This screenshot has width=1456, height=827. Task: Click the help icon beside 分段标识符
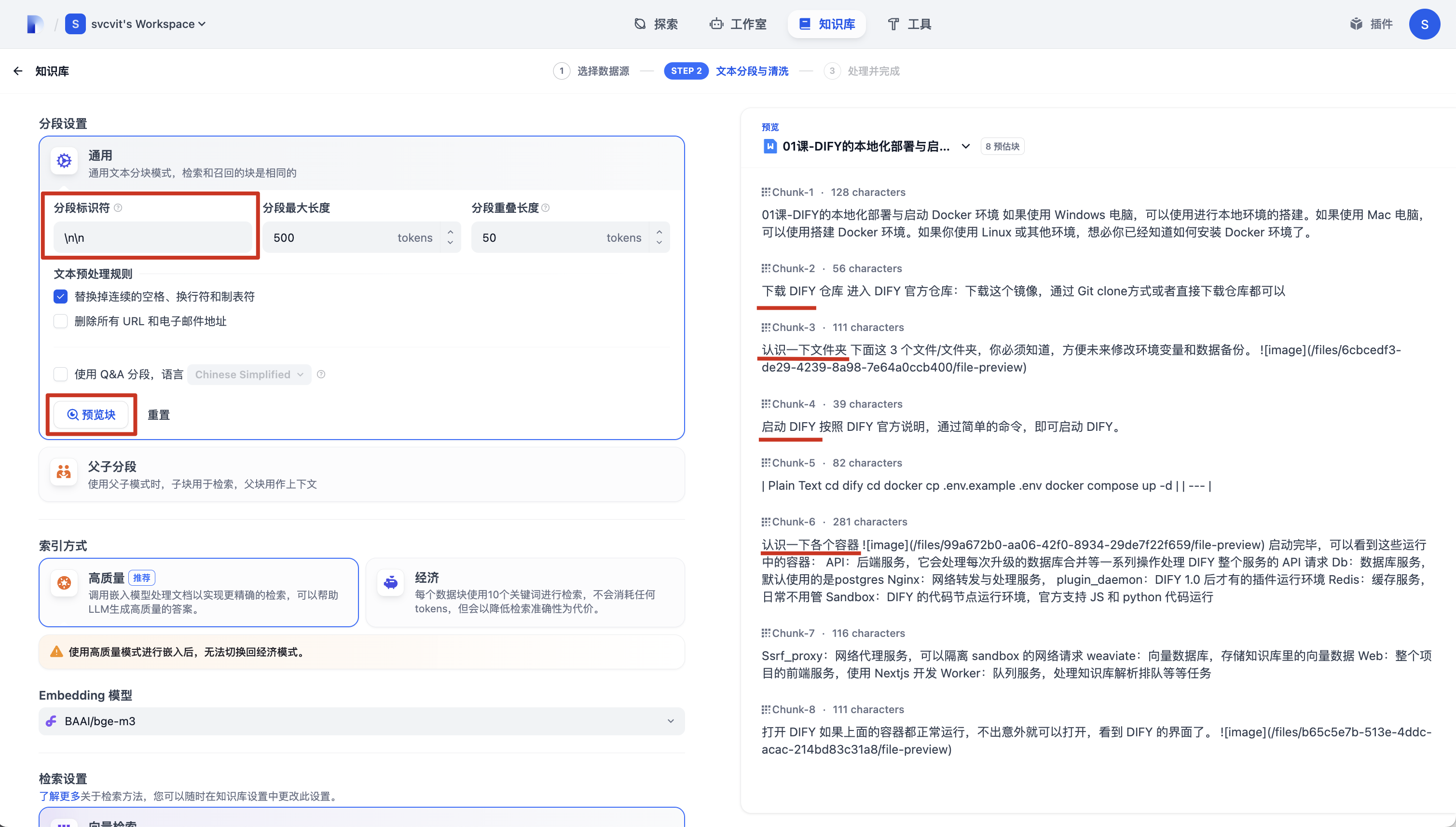[x=118, y=208]
